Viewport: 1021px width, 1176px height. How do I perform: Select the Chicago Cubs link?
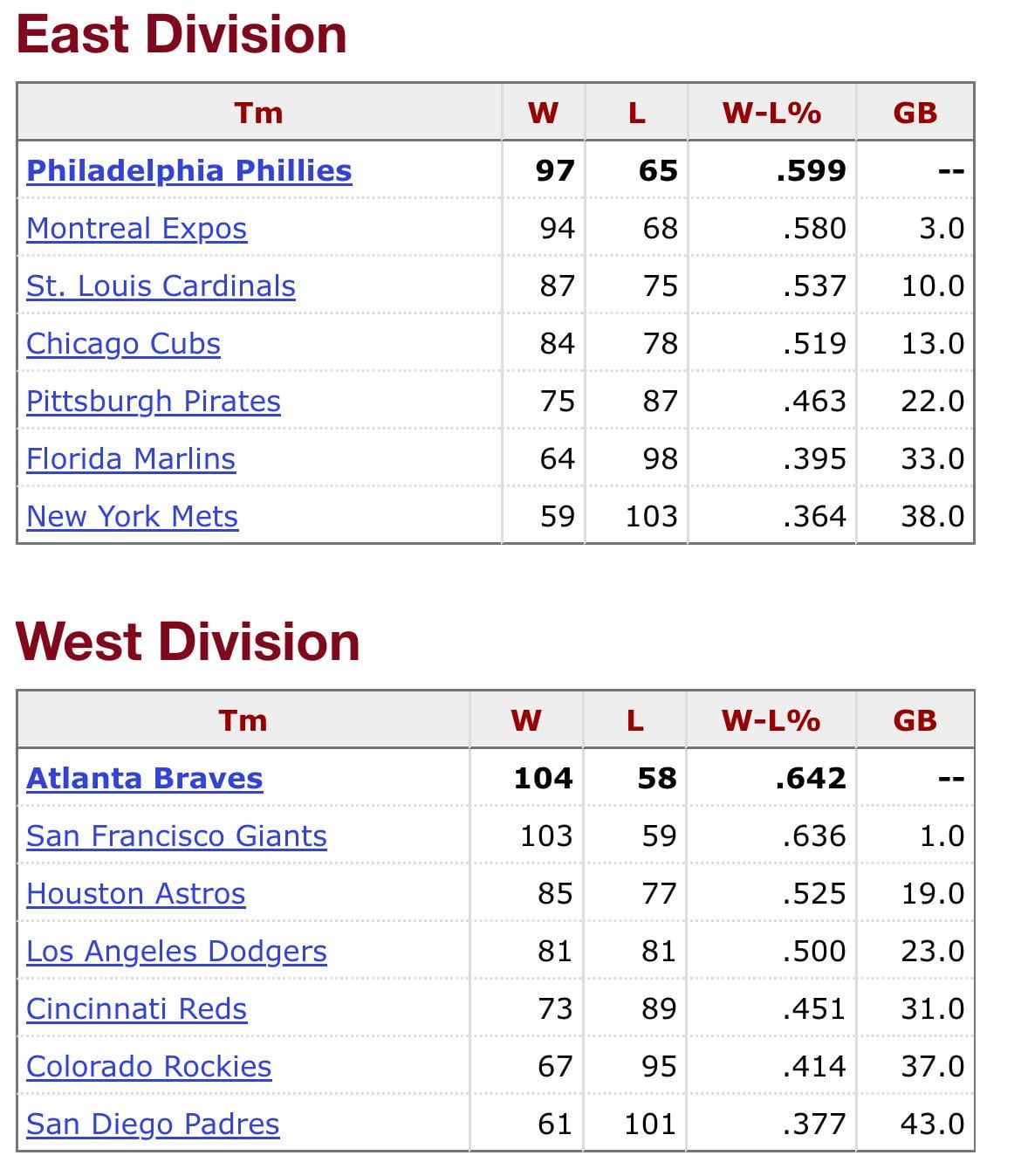pos(123,343)
